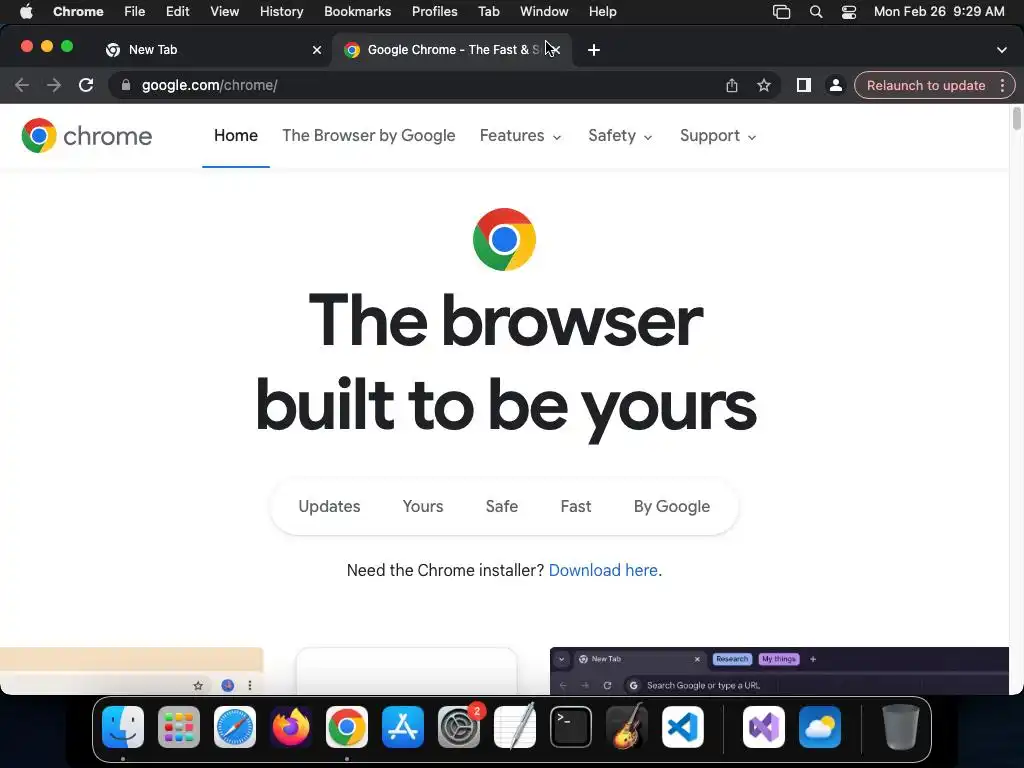
Task: Click the Download here link
Action: [x=603, y=570]
